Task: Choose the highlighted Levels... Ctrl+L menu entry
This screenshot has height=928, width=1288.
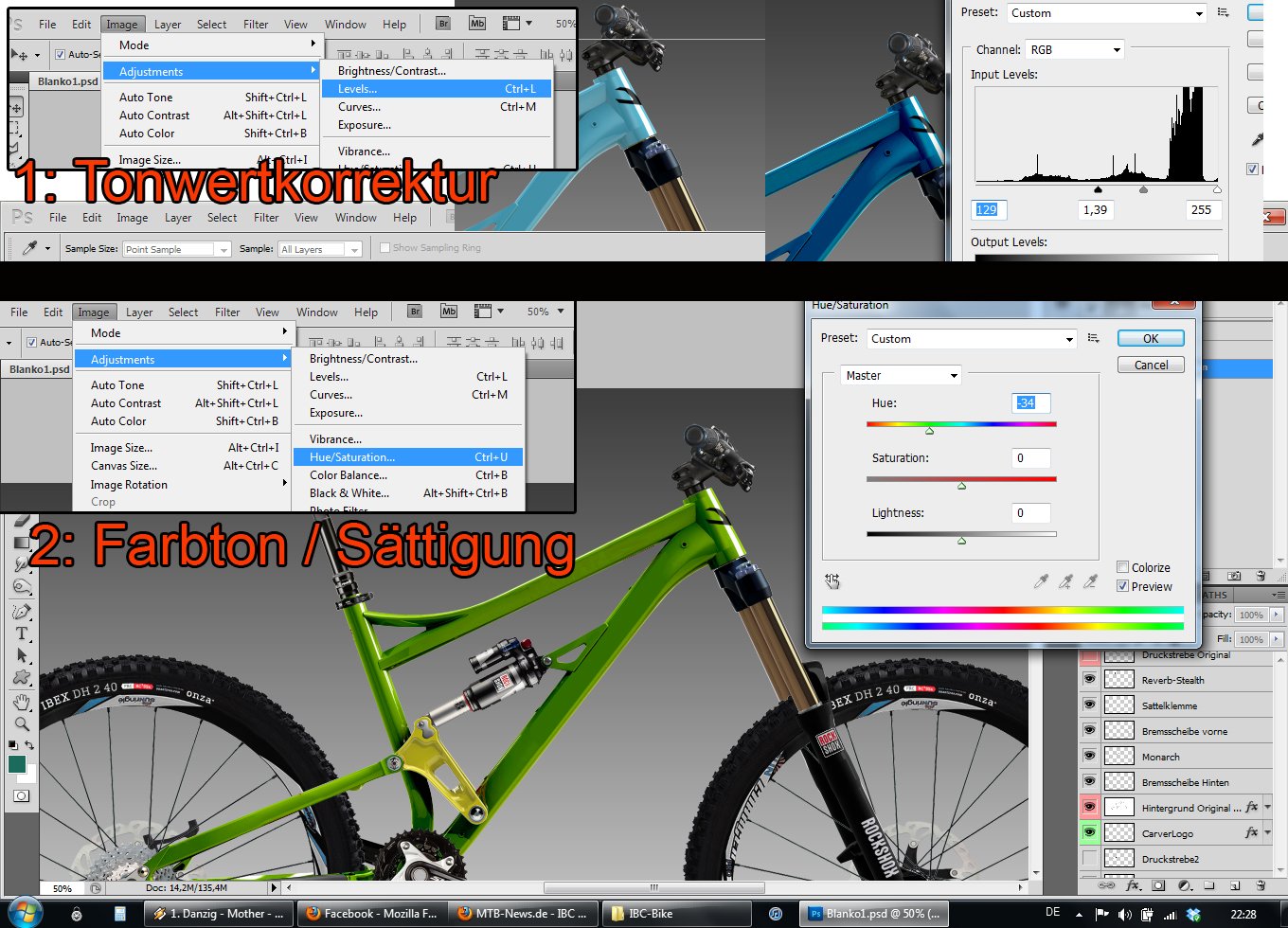Action: coord(437,89)
